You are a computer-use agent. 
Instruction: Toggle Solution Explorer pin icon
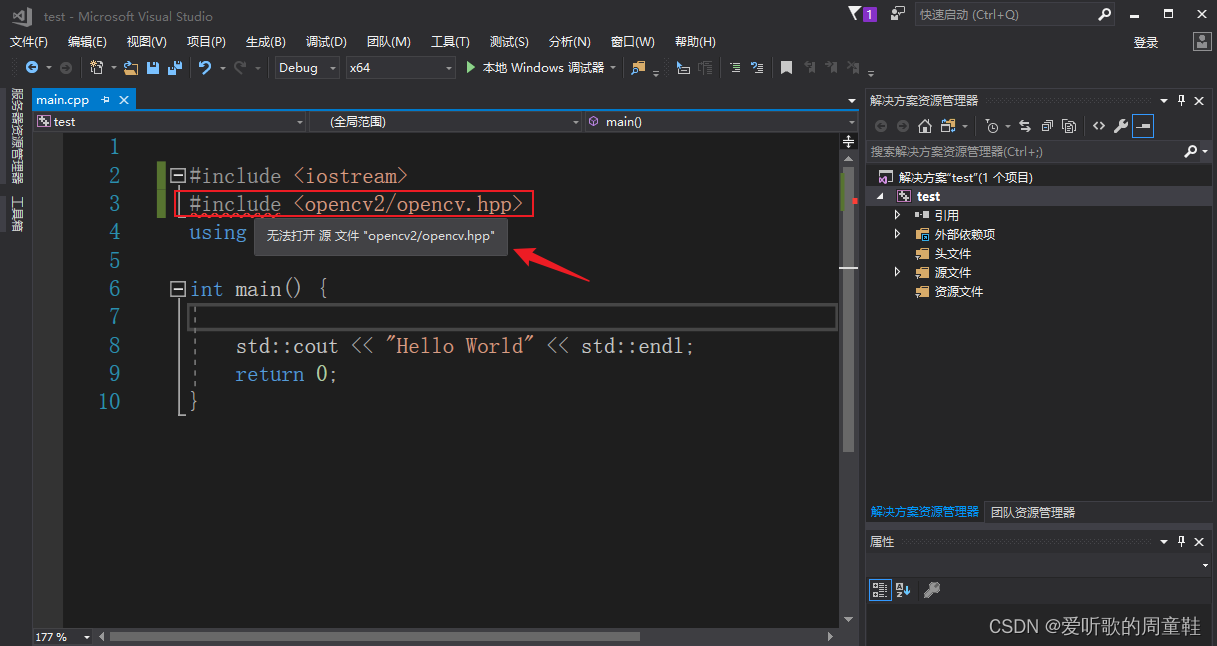click(x=1183, y=100)
